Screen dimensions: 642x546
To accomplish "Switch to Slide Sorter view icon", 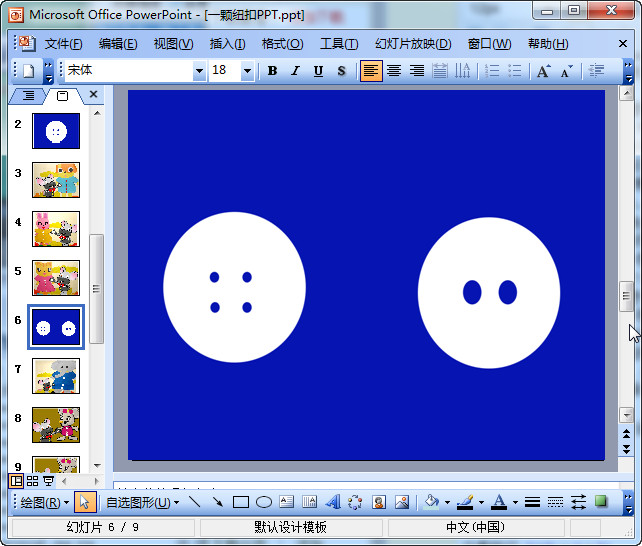I will click(x=32, y=481).
